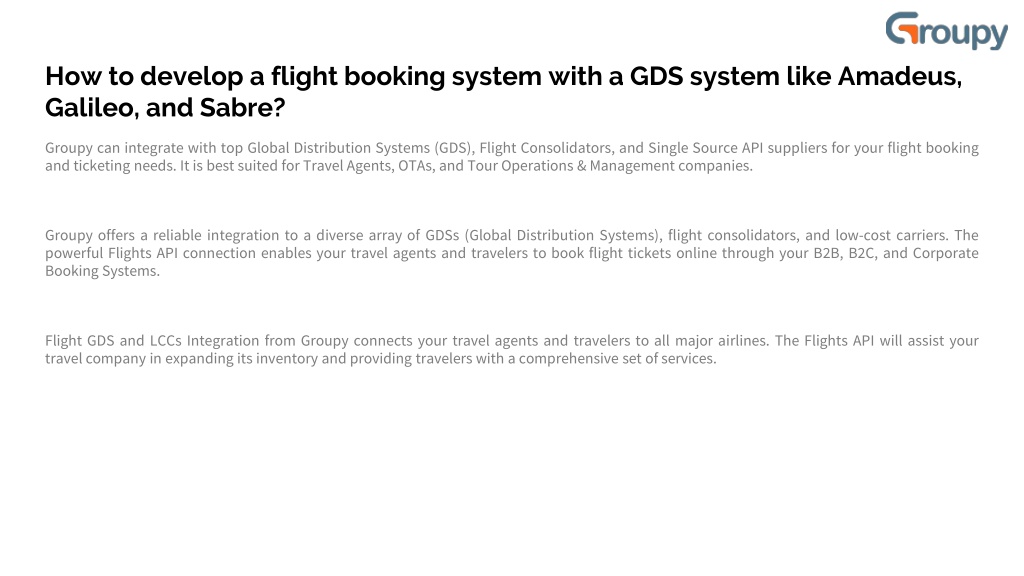Click the third paragraph starting 'Flight GDS and LCCs'
The width and height of the screenshot is (1024, 576).
pos(511,349)
